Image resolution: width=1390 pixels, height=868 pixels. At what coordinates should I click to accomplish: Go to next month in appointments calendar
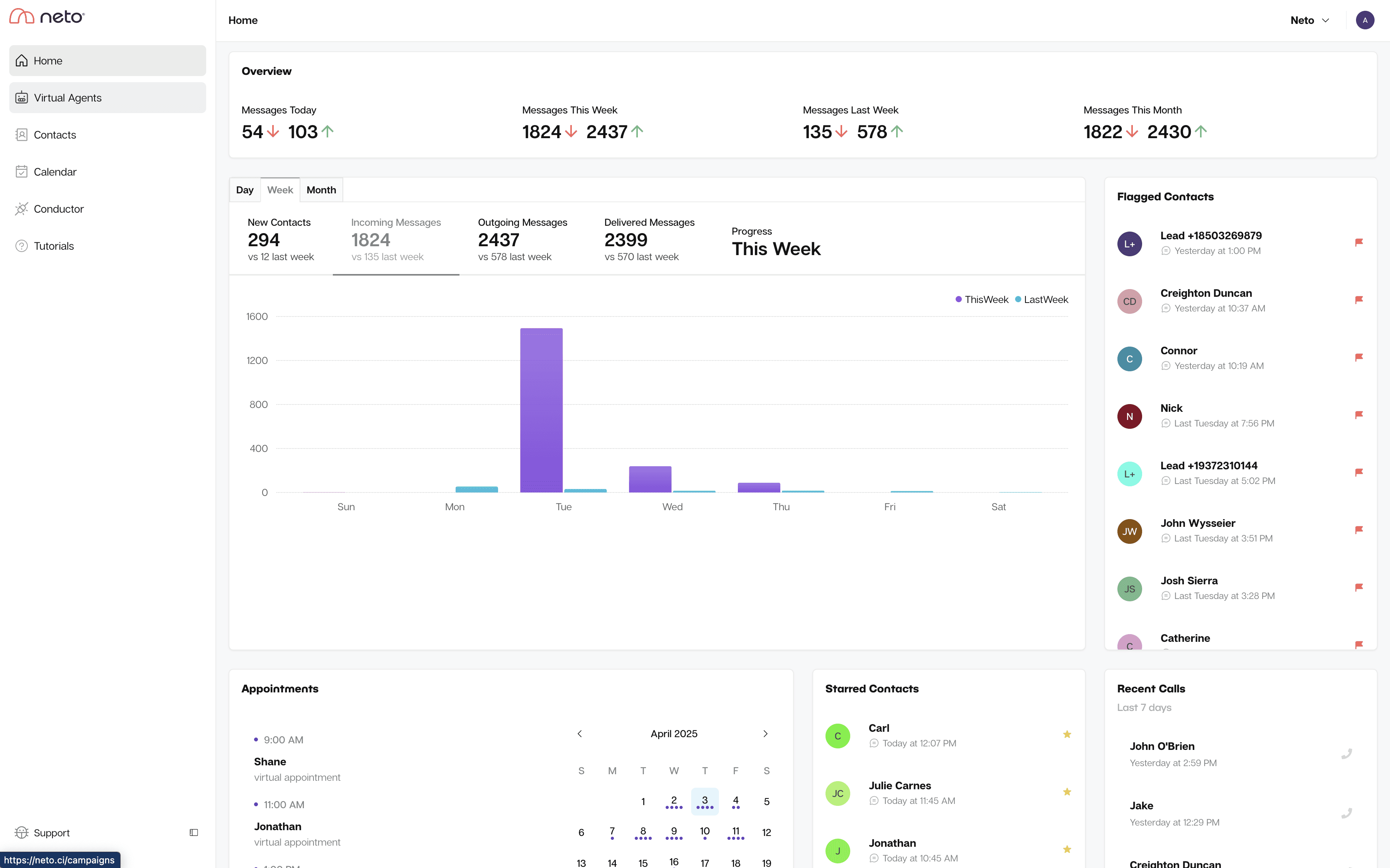pyautogui.click(x=765, y=734)
